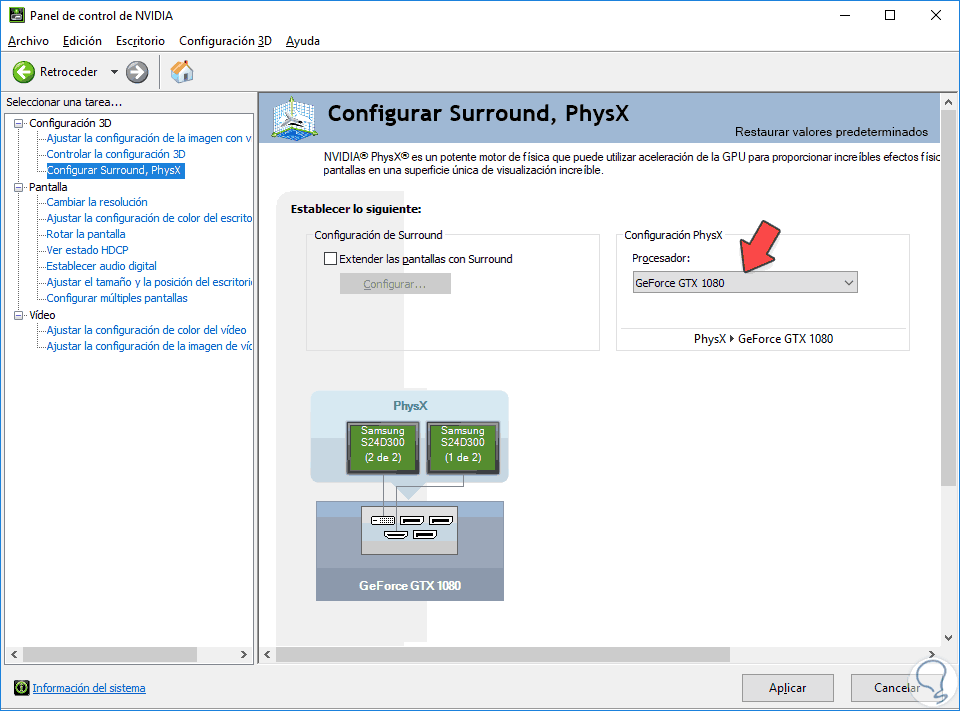Select Establecer audio digital
This screenshot has height=711, width=960.
point(102,266)
